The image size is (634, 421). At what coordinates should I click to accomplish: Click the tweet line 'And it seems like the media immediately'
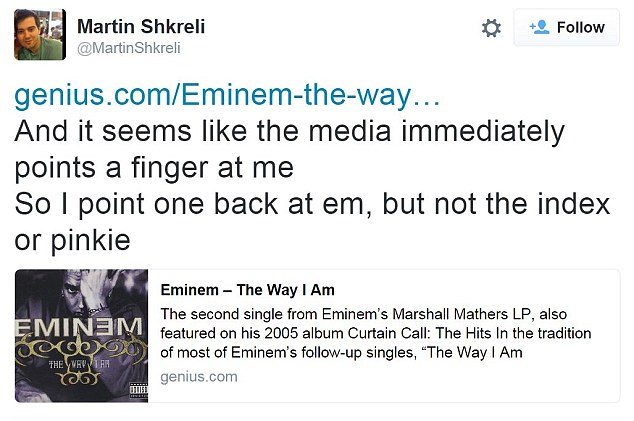point(290,132)
